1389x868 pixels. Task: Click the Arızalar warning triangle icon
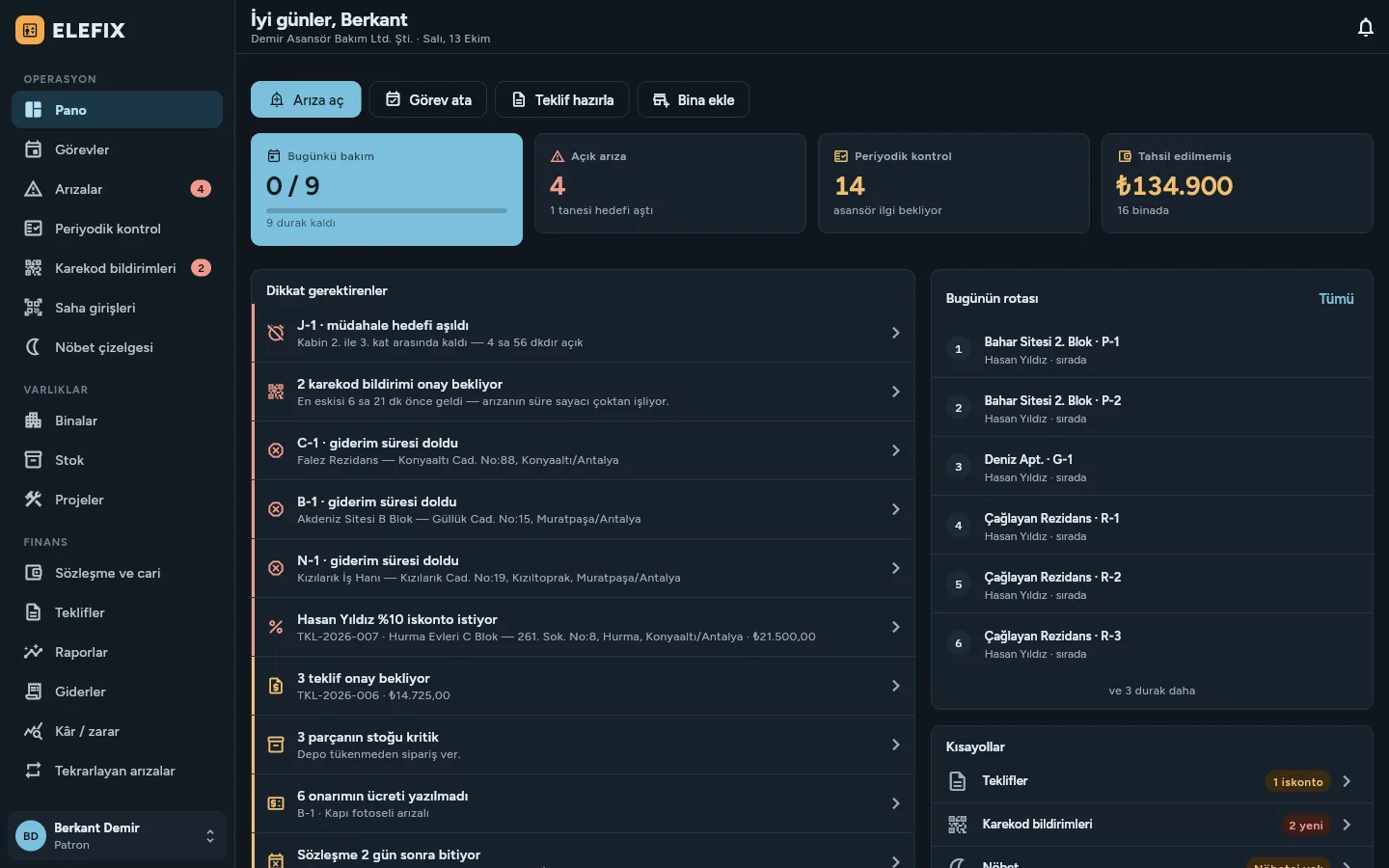click(33, 189)
